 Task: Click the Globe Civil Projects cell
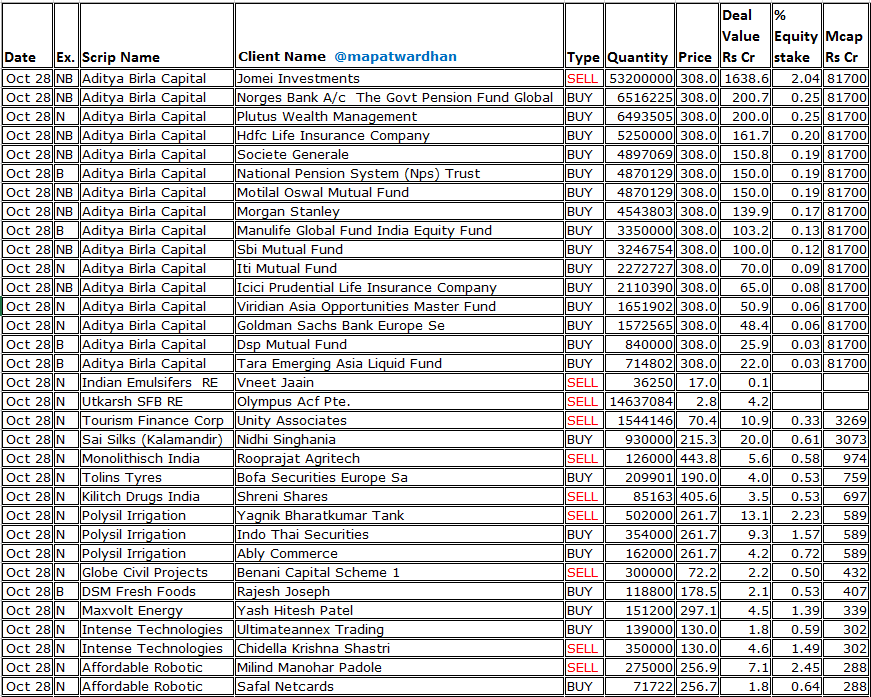tap(157, 573)
